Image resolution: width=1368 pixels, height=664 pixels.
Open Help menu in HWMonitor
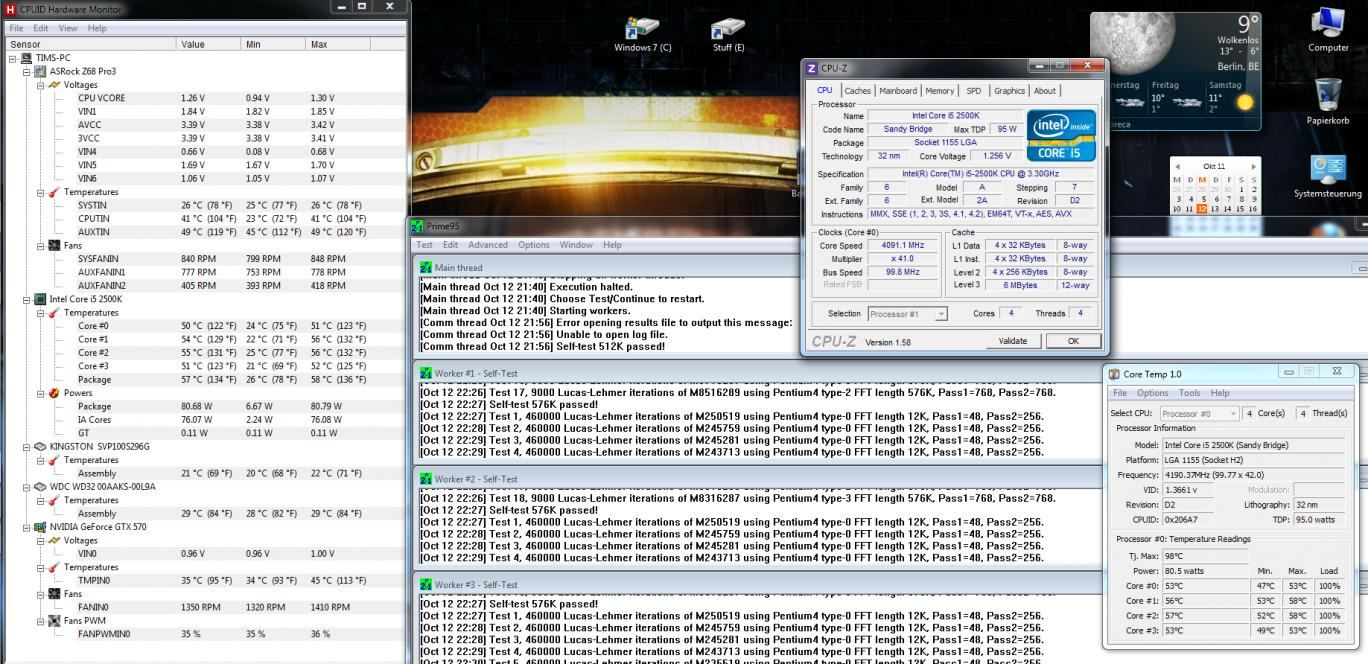click(x=97, y=28)
